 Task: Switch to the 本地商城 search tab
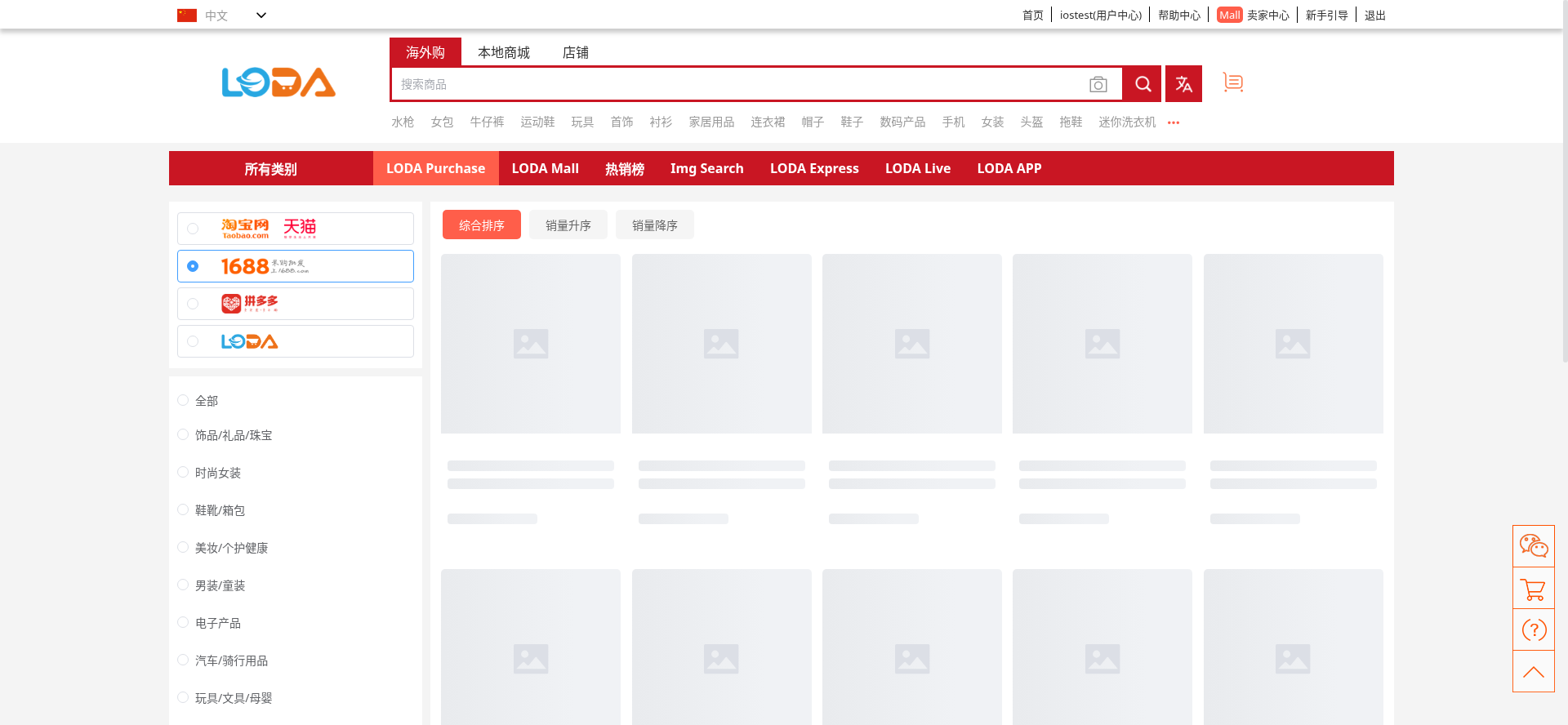pos(503,52)
